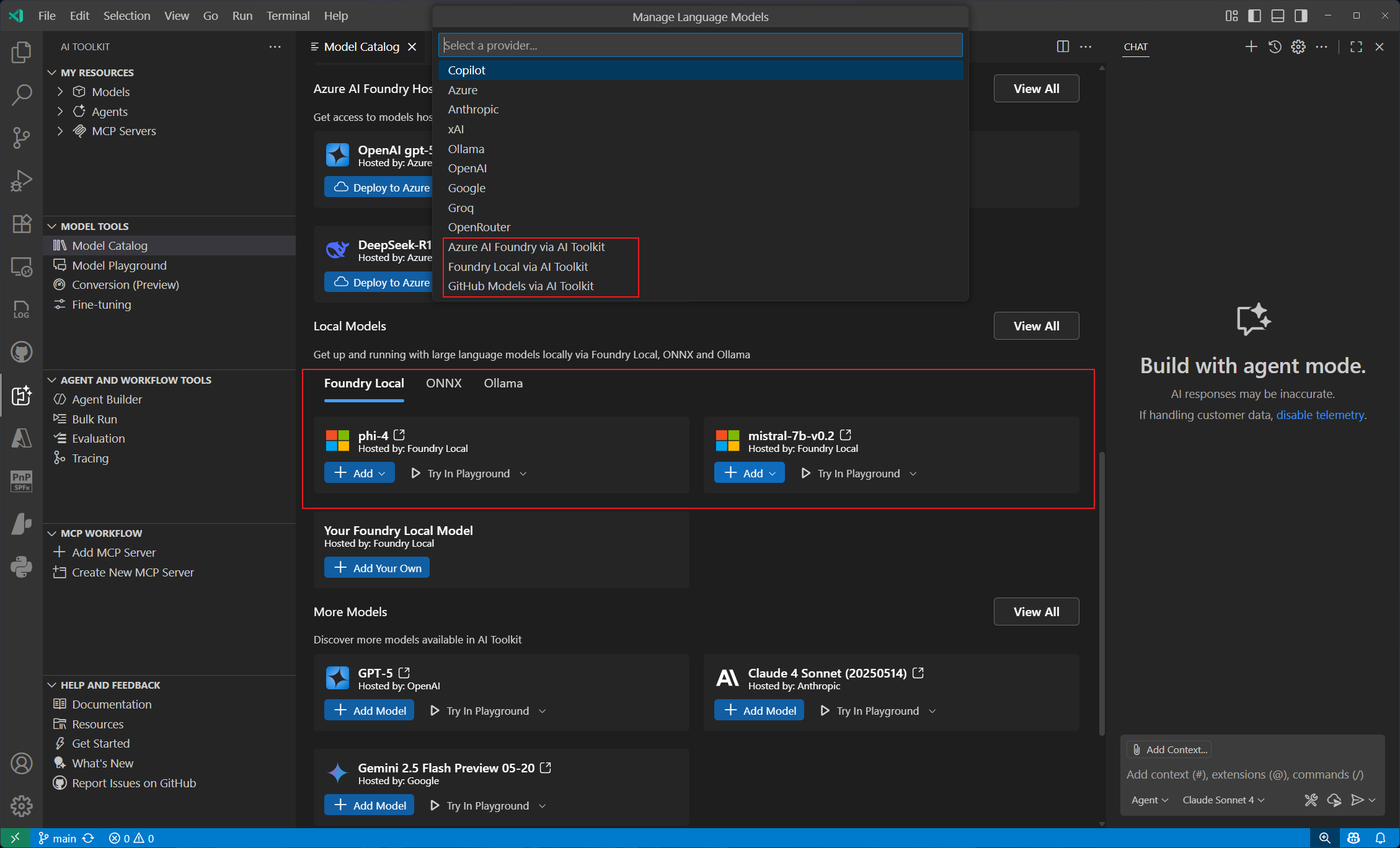The width and height of the screenshot is (1400, 848).
Task: Open the Explorer view in activity bar
Action: [x=22, y=52]
